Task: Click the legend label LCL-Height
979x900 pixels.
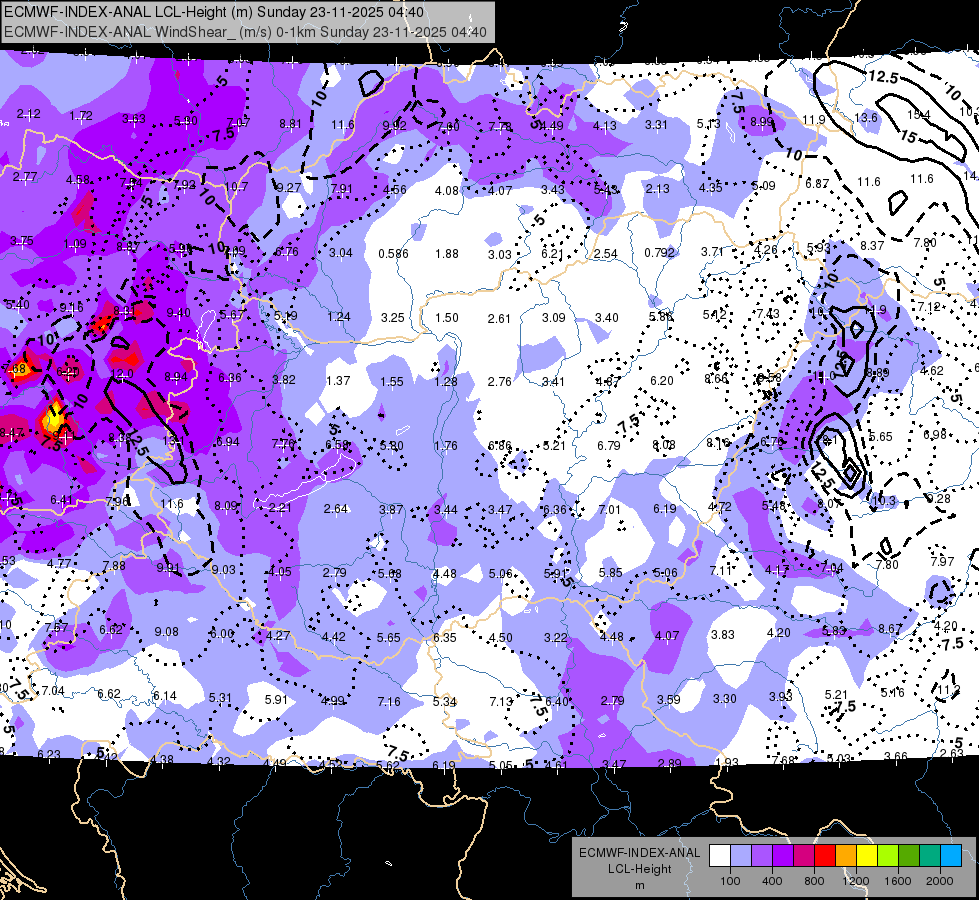Action: [x=639, y=869]
